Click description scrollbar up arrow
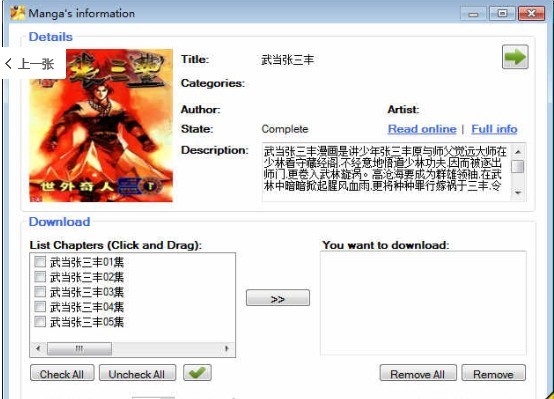 [518, 152]
